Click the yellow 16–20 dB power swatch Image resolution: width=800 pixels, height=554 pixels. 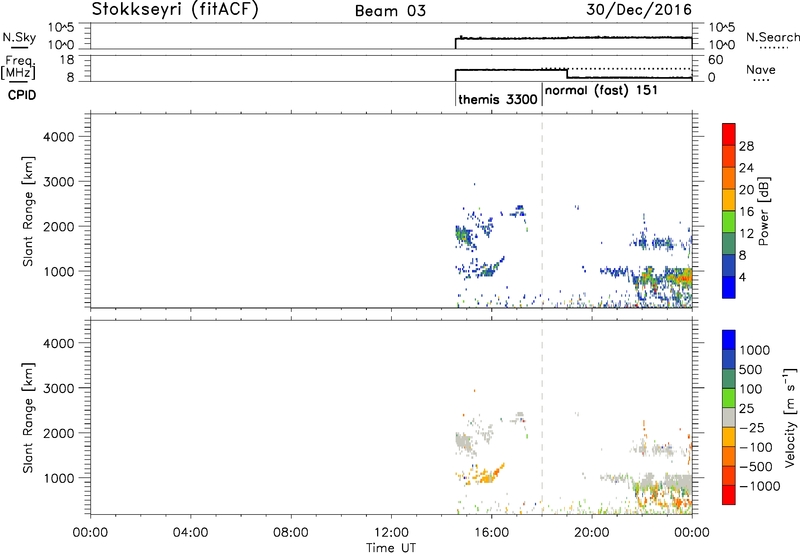coord(729,199)
